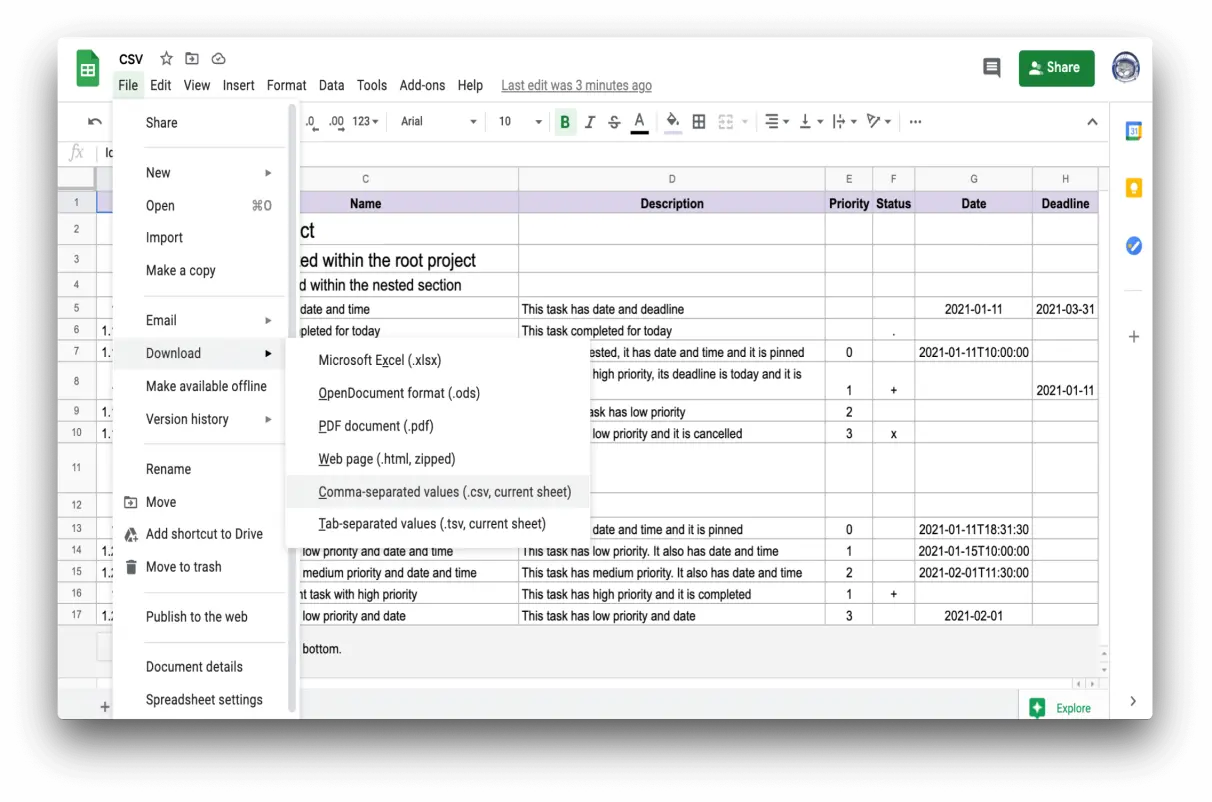Viewport: 1212px width, 802px height.
Task: Open comment history icon
Action: click(991, 68)
